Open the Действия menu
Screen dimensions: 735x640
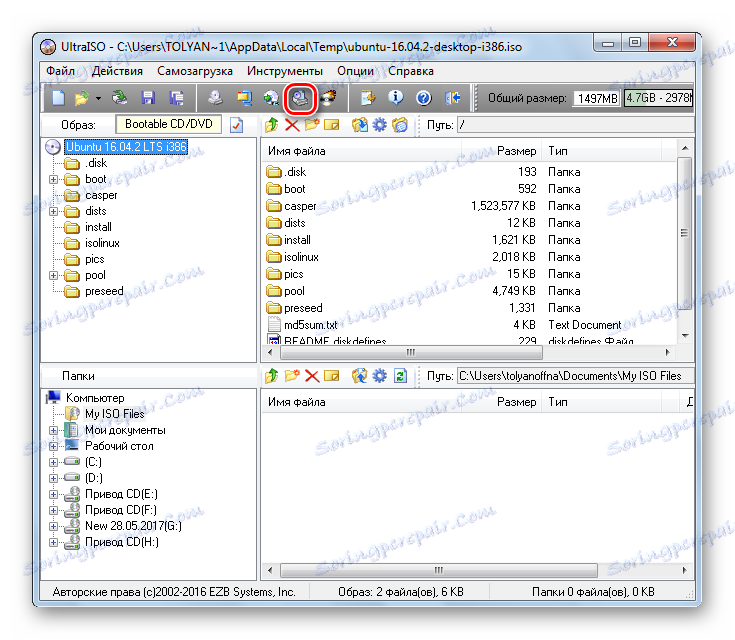pos(117,71)
